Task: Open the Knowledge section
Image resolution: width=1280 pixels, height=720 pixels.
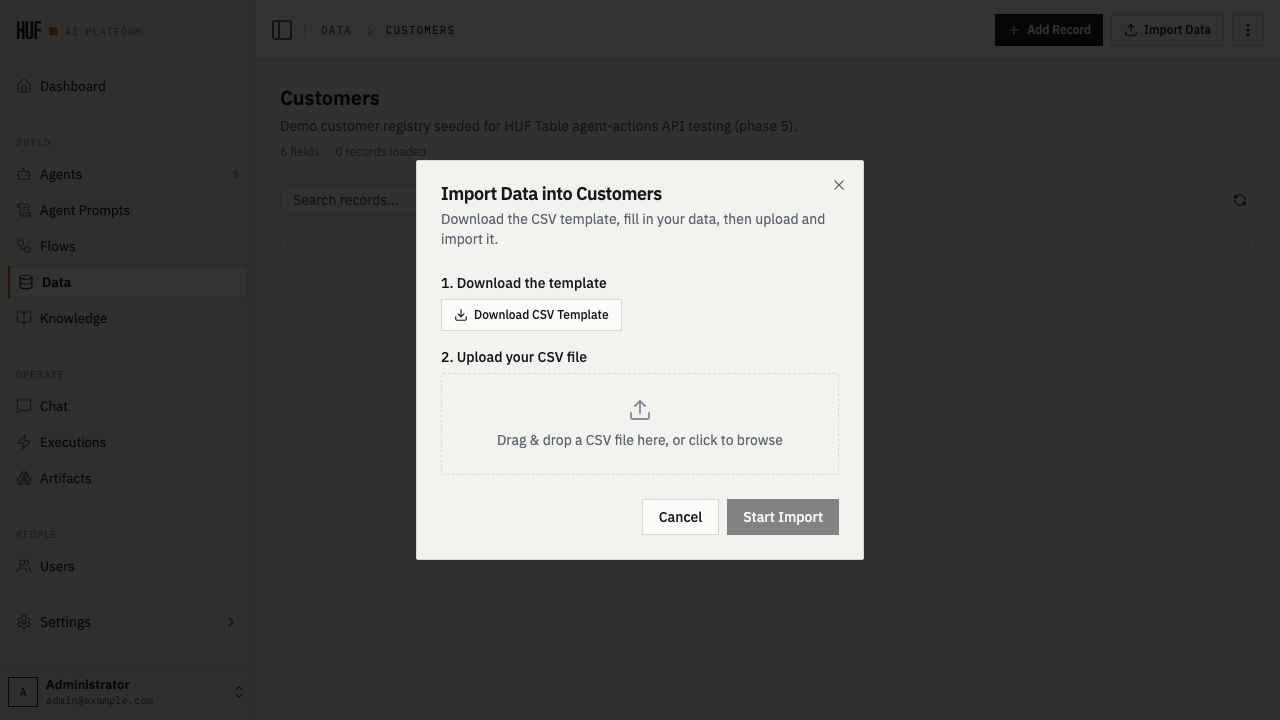Action: coord(128,318)
